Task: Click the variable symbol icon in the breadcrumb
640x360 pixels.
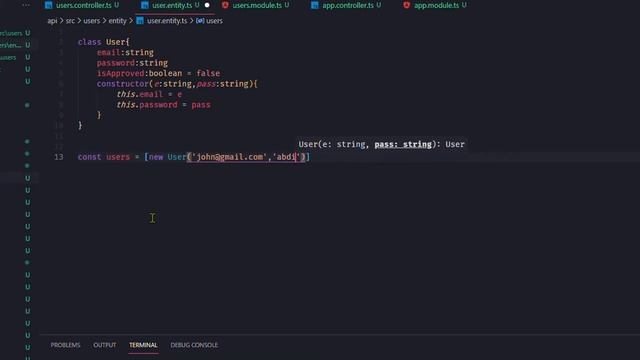Action: 200,21
